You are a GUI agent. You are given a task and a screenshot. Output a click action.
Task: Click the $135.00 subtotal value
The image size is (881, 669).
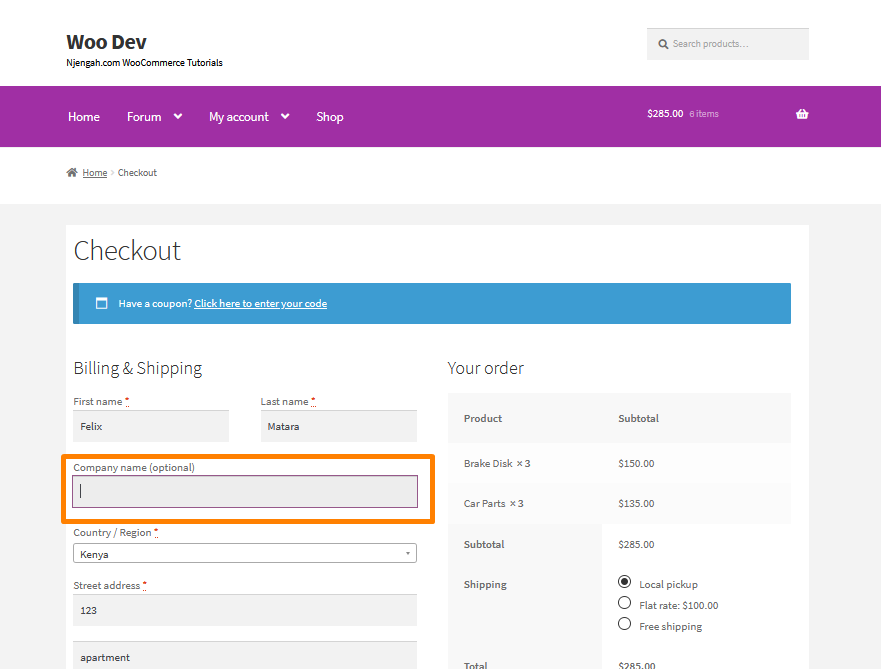coord(636,503)
